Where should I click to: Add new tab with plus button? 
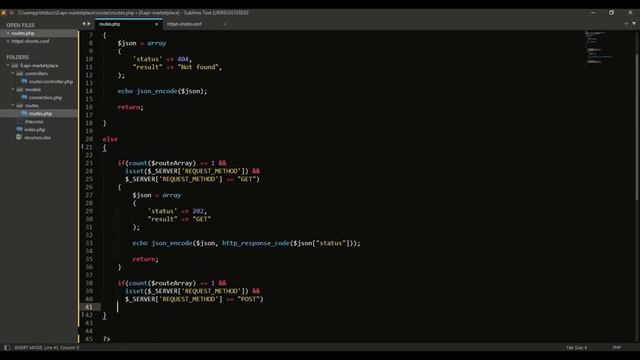626,24
